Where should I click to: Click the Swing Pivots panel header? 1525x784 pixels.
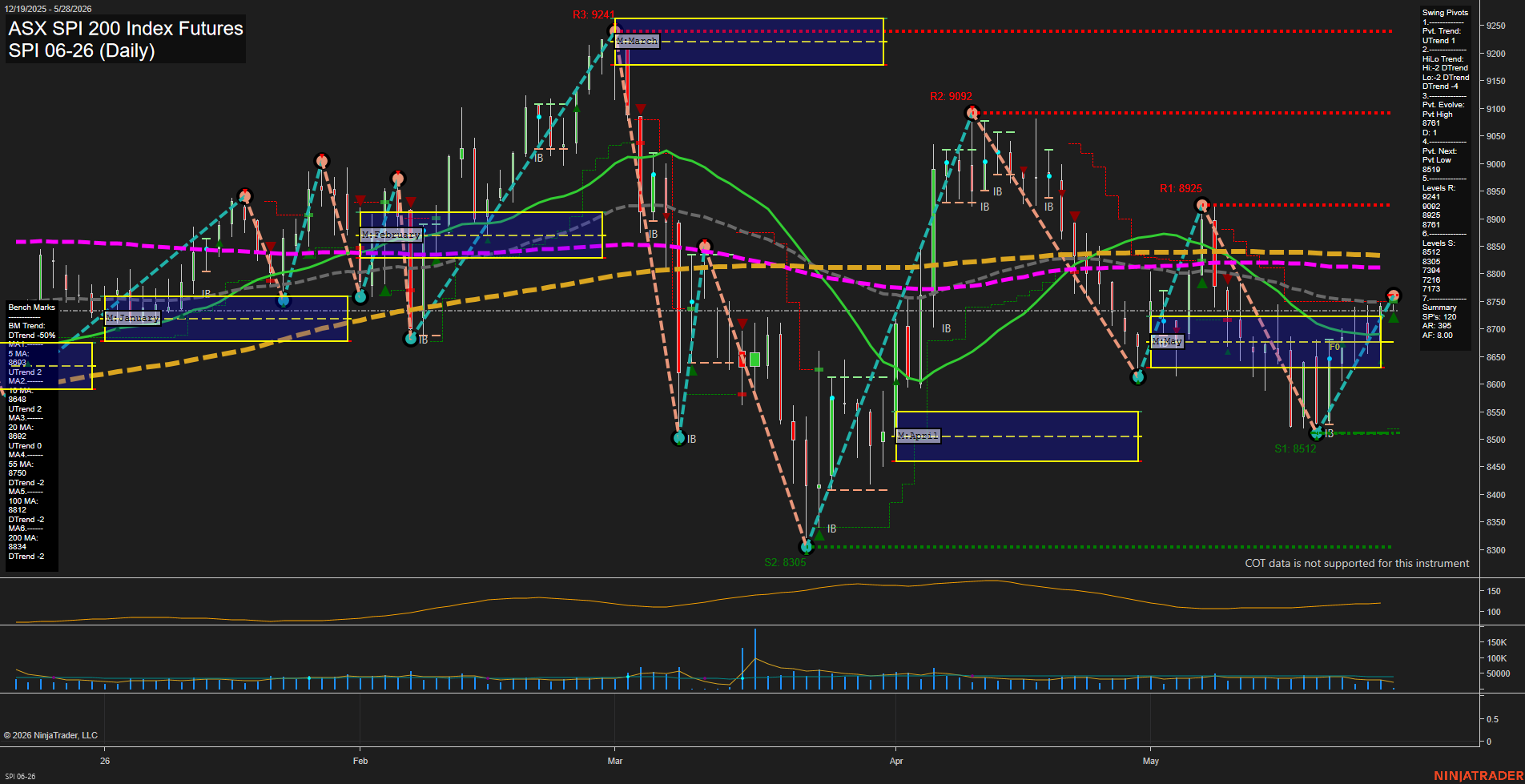[1445, 13]
